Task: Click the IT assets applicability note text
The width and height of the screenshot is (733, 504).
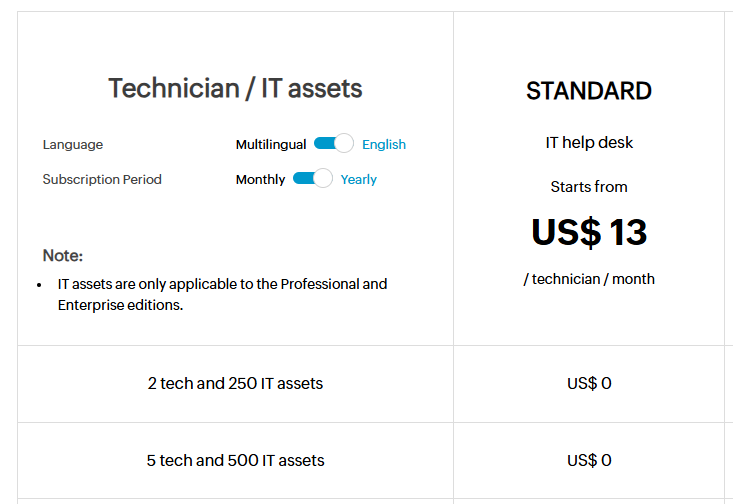Action: (x=222, y=294)
